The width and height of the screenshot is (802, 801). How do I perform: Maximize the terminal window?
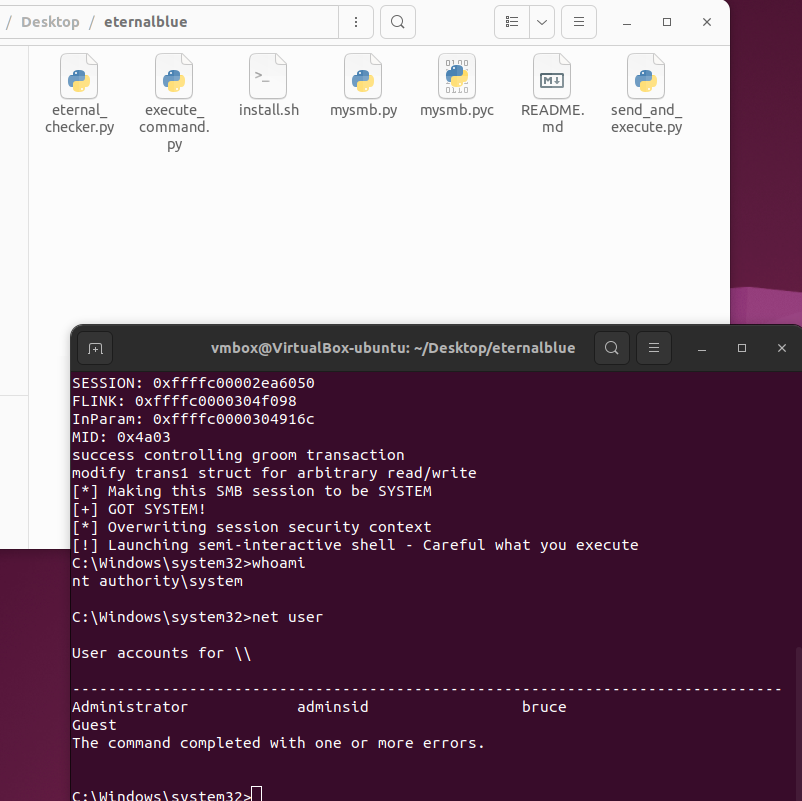742,348
